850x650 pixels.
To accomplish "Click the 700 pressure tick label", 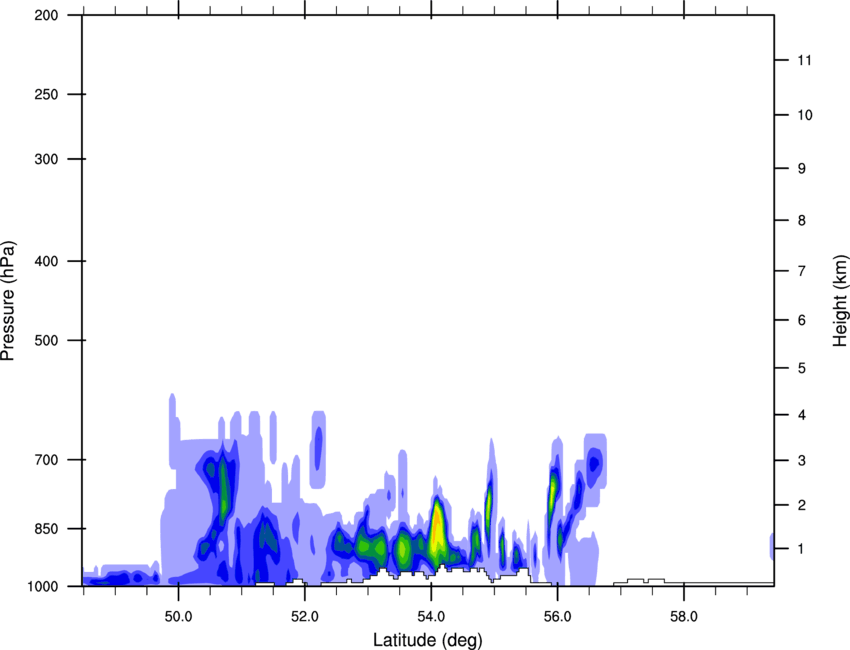I will click(46, 460).
